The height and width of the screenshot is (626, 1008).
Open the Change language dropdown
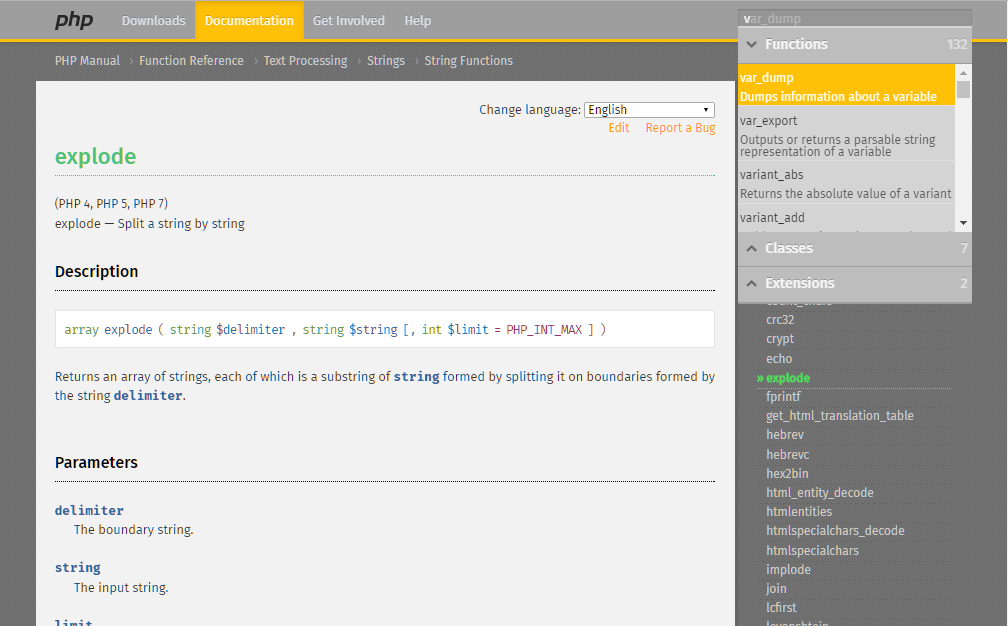coord(649,110)
